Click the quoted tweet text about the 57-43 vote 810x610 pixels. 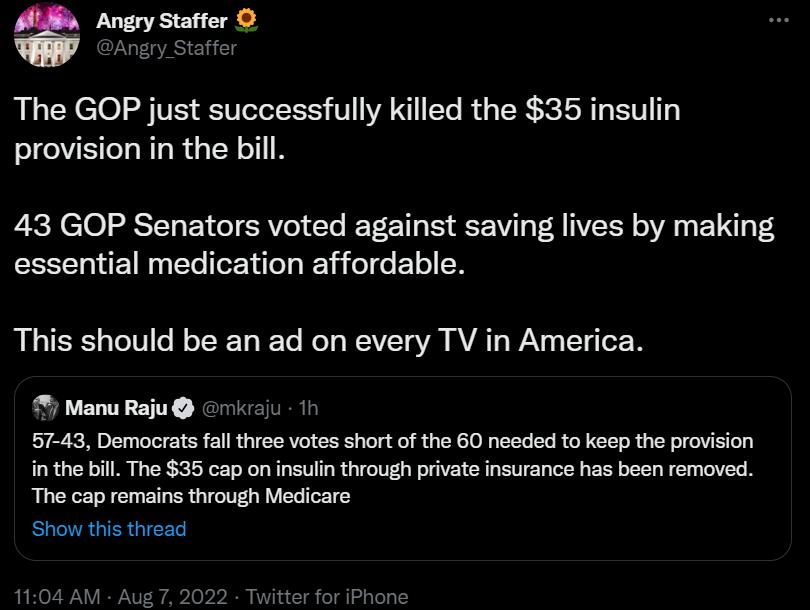click(400, 466)
